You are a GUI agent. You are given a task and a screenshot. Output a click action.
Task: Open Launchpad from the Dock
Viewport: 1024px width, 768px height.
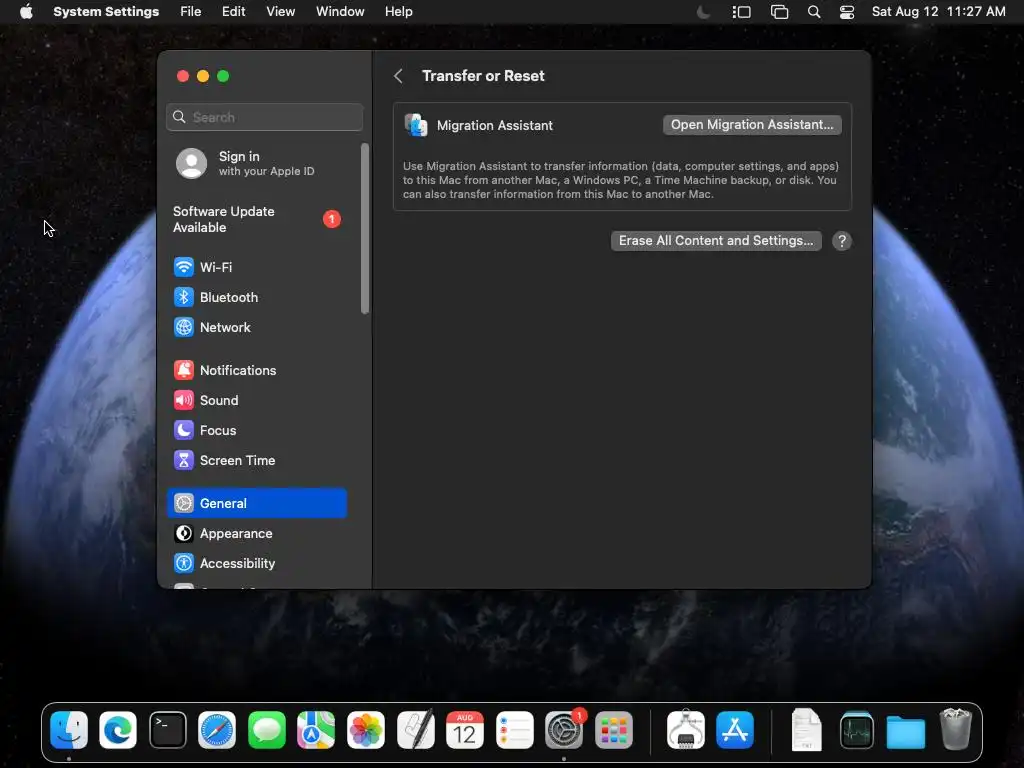[x=614, y=729]
